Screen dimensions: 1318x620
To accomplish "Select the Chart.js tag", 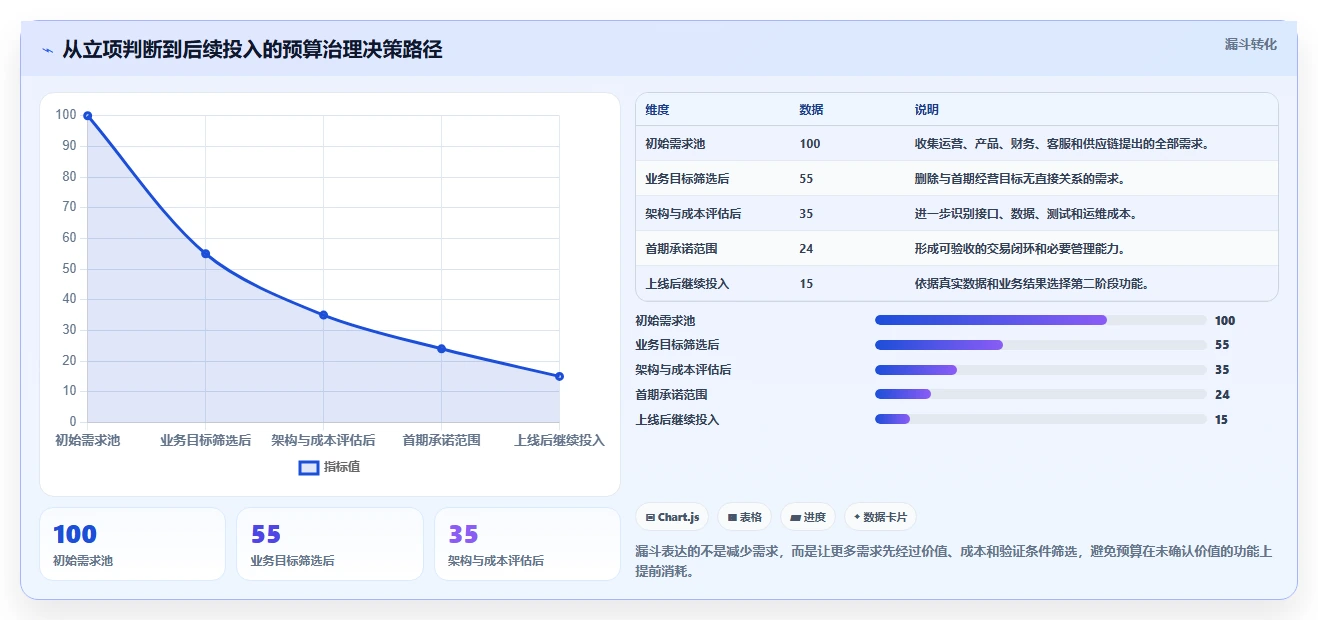I will [672, 517].
